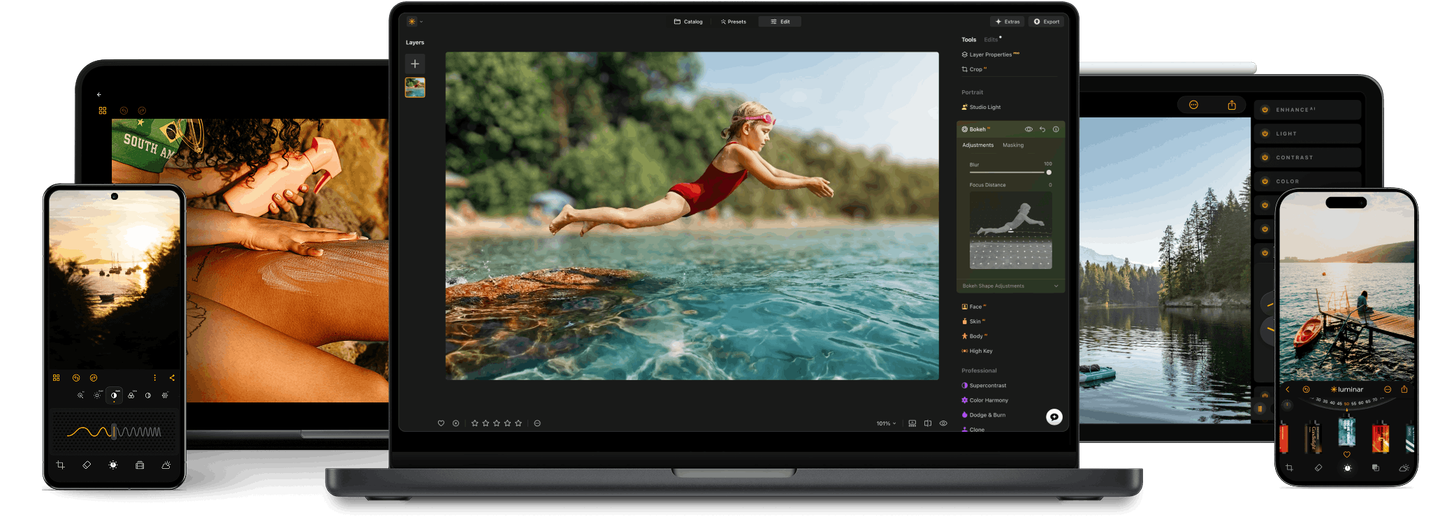Click back chevron on iPhone

(1288, 389)
